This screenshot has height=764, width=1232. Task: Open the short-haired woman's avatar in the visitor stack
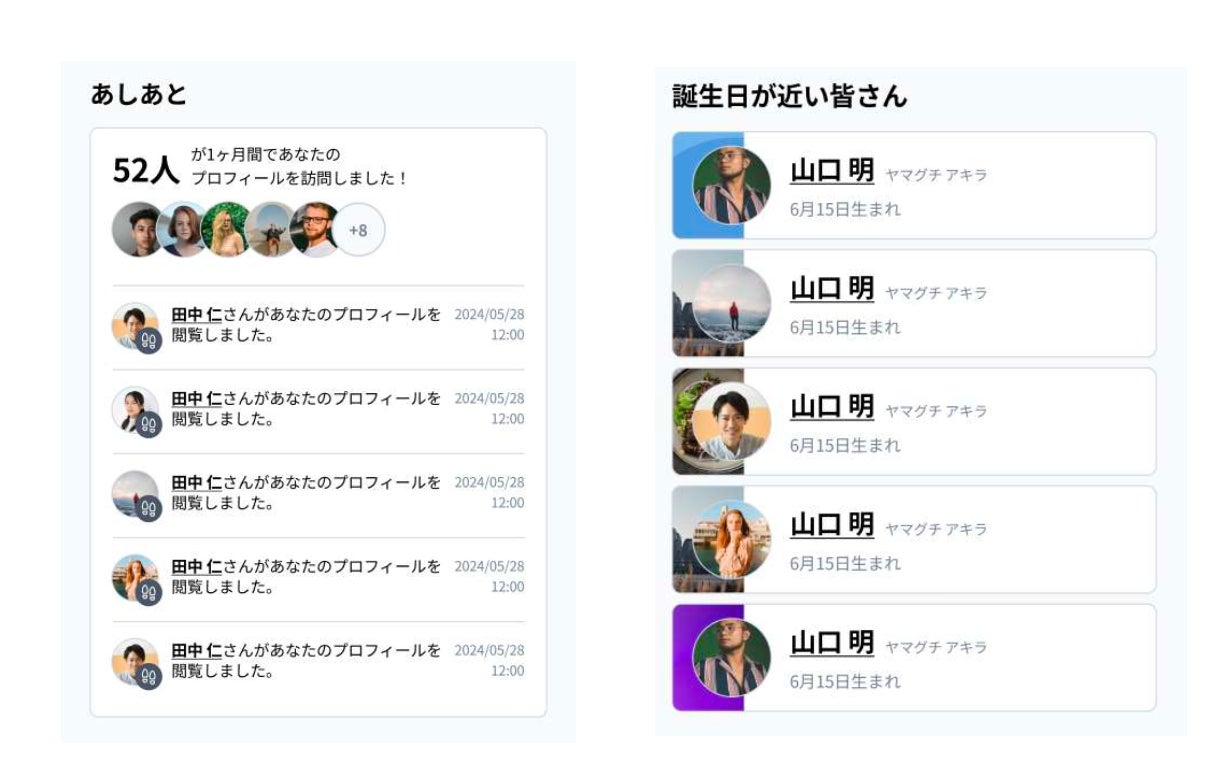tap(182, 230)
